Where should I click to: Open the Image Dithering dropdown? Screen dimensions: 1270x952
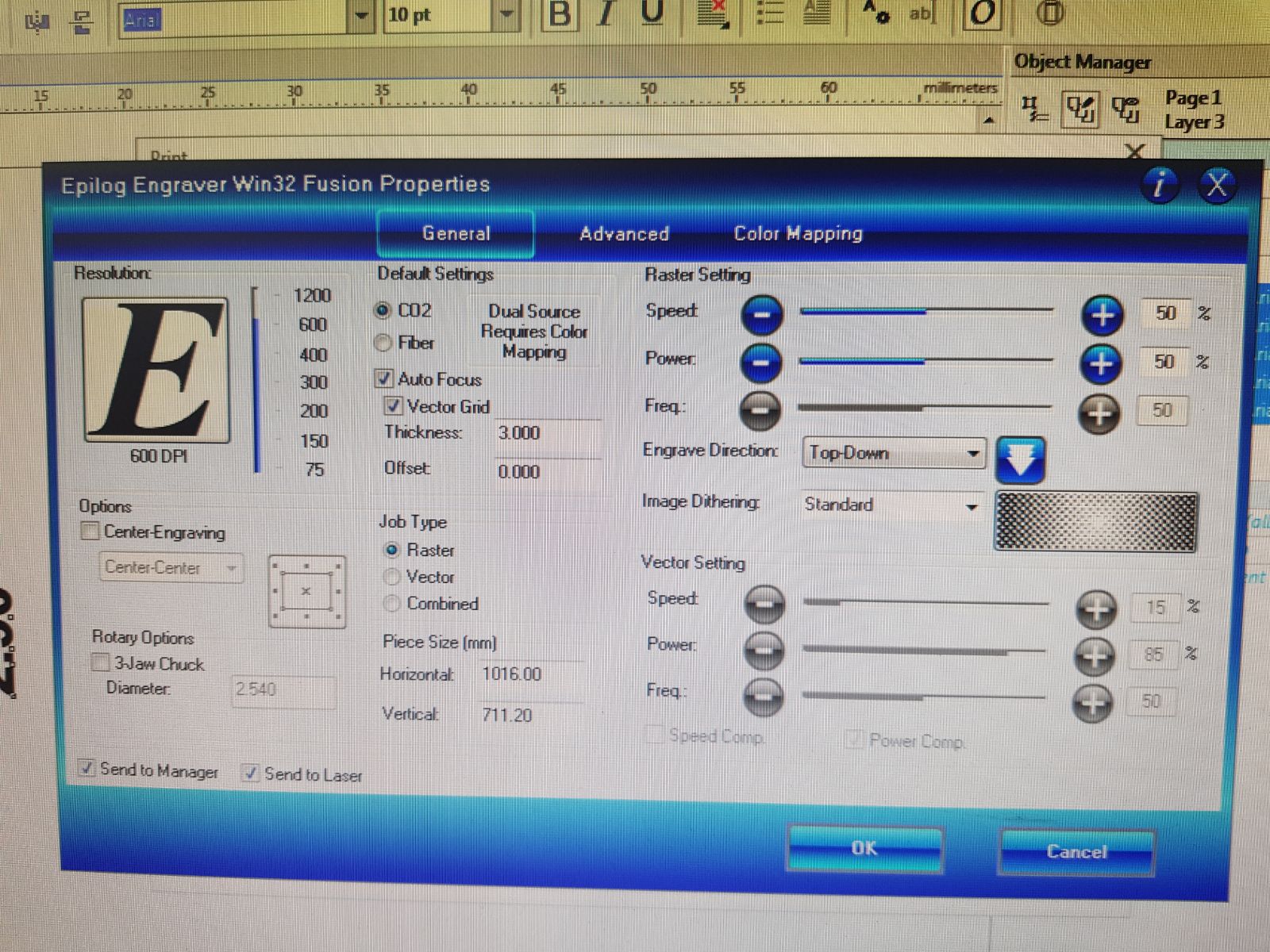891,505
